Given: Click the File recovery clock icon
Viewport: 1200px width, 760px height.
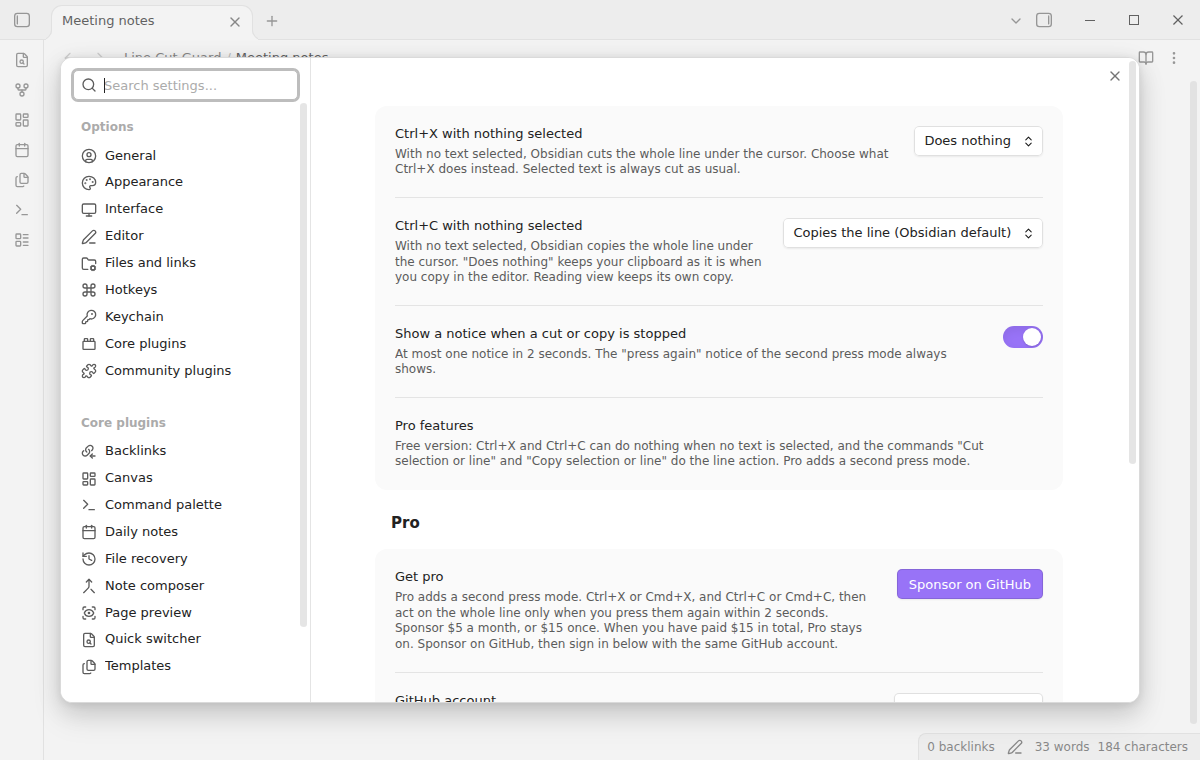Looking at the screenshot, I should tap(89, 559).
